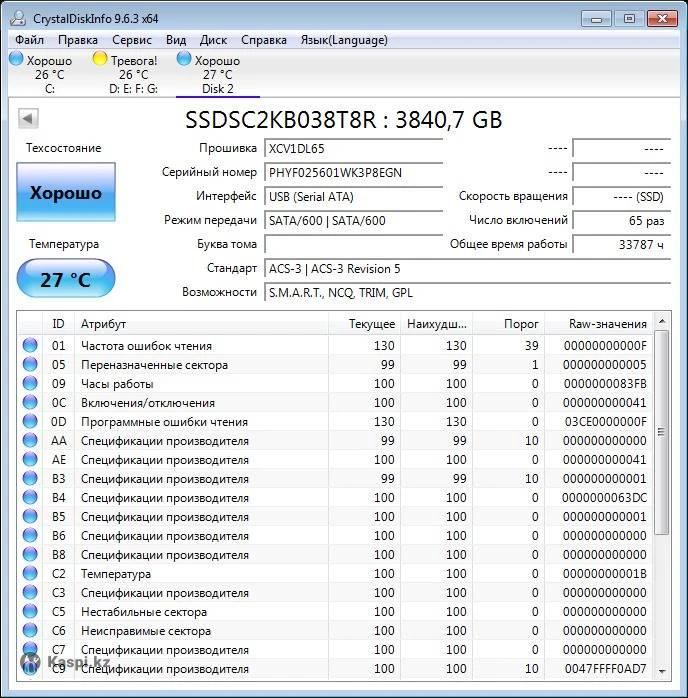The image size is (688, 698).
Task: Click status orb for attribute 05 row
Action: click(30, 365)
